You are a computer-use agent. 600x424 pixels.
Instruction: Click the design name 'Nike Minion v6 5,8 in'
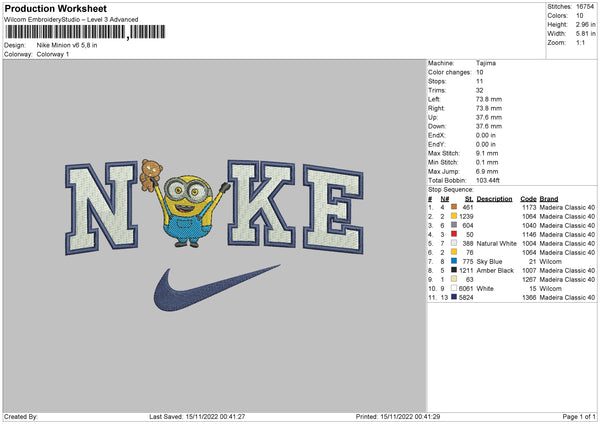[x=67, y=45]
